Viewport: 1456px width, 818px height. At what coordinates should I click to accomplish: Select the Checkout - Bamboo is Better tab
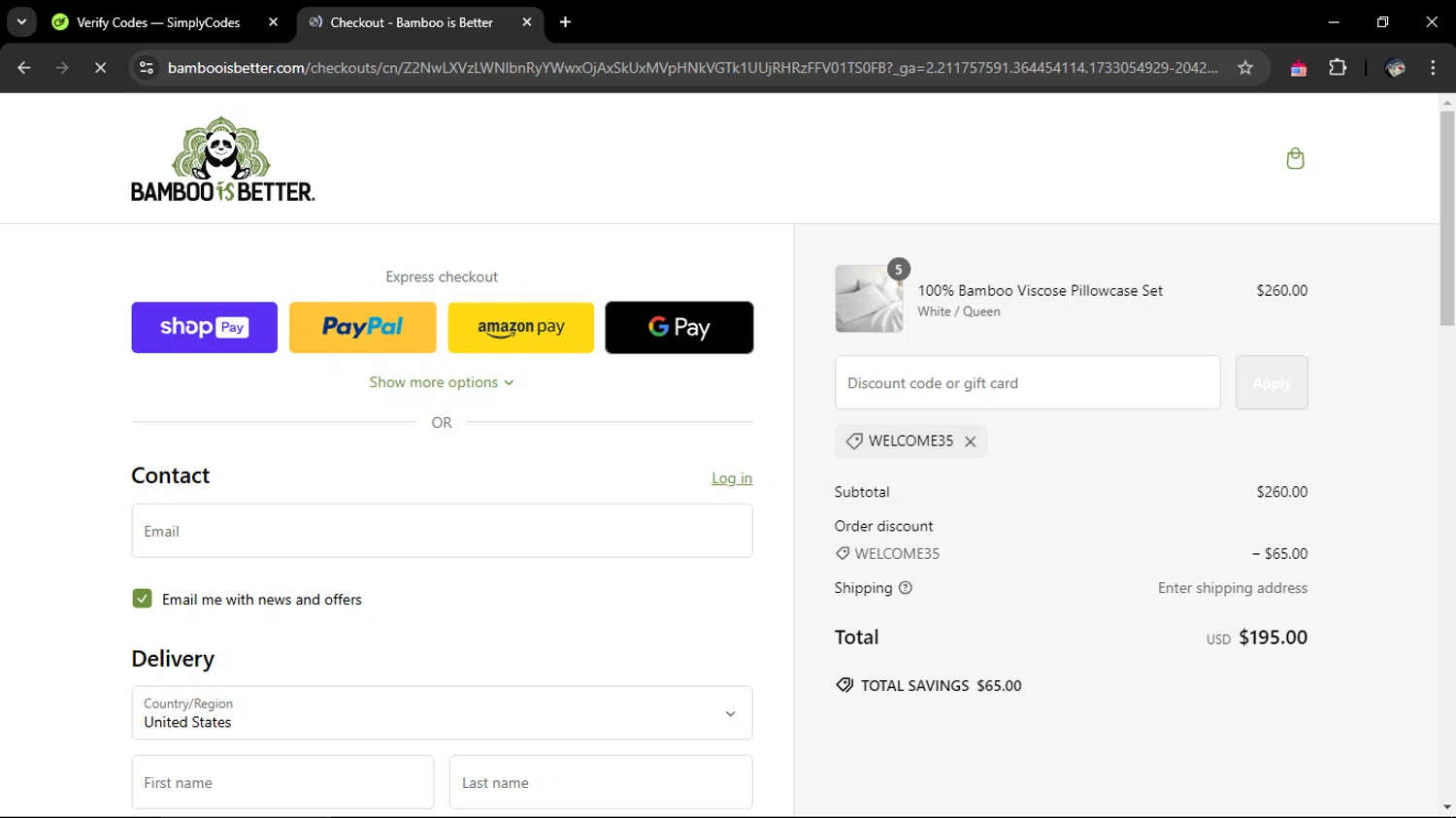[x=419, y=22]
